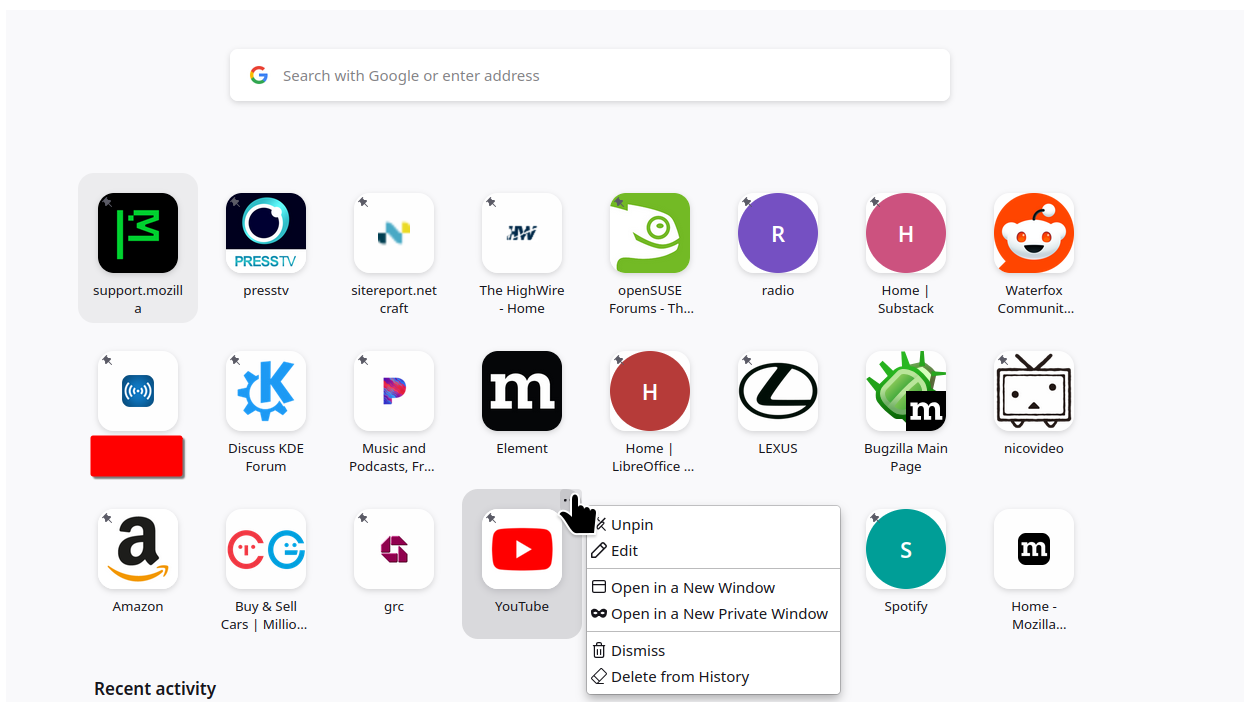Open the Home Substack tile
Screen dimensions: 1258x708
coord(906,233)
